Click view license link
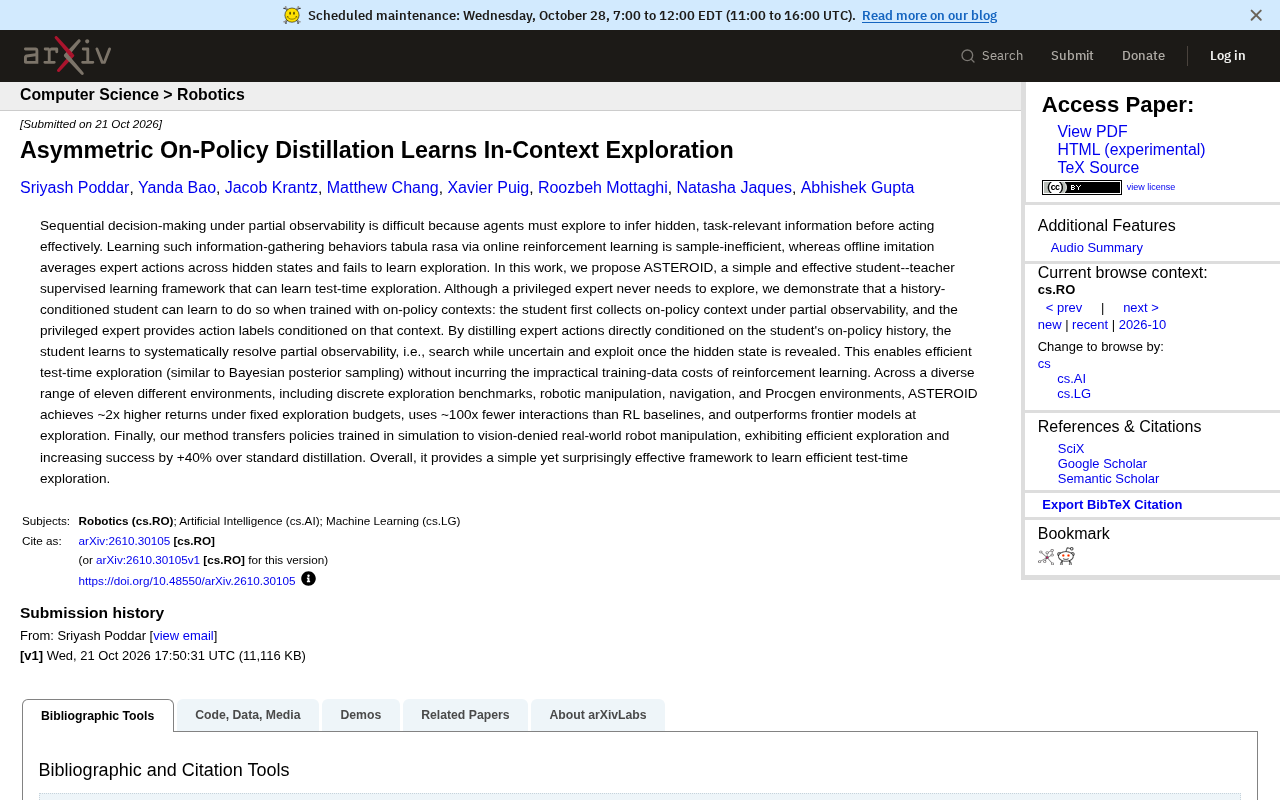 [x=1151, y=187]
